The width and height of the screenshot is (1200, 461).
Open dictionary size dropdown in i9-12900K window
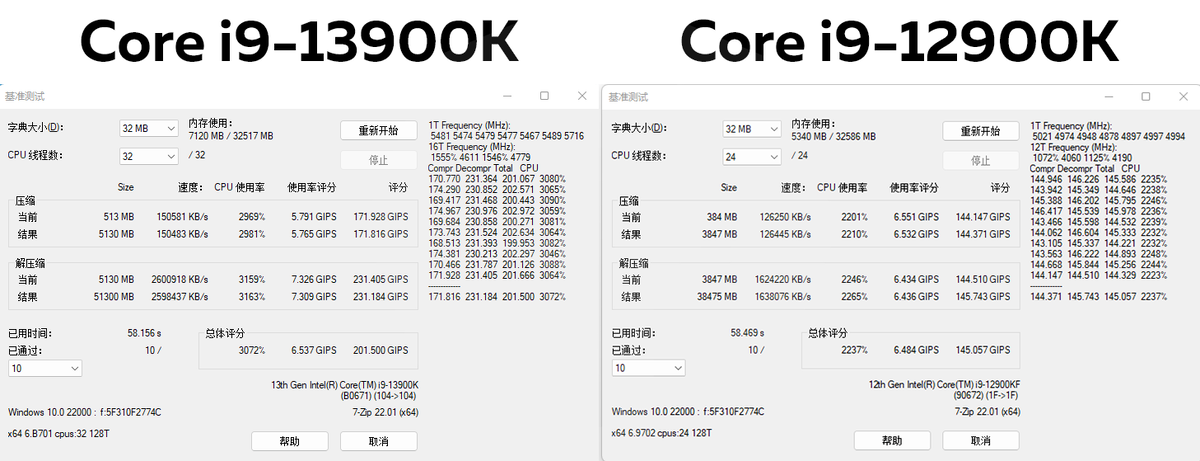click(751, 129)
